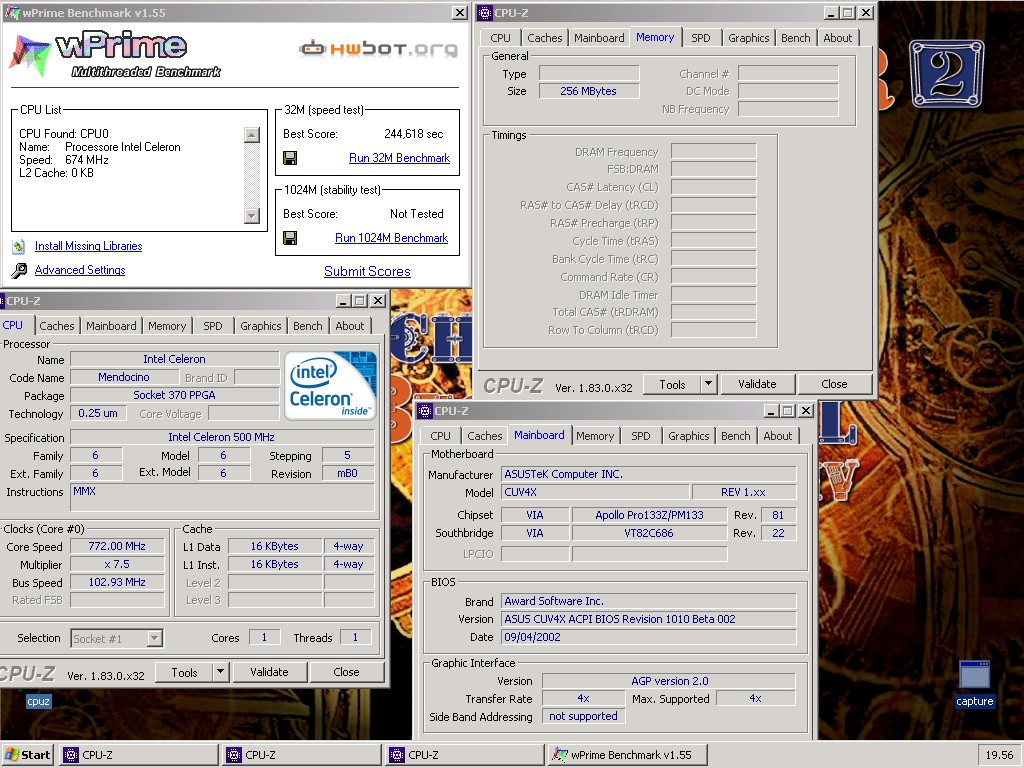
Task: Select Memory tab in CPU window
Action: click(167, 326)
